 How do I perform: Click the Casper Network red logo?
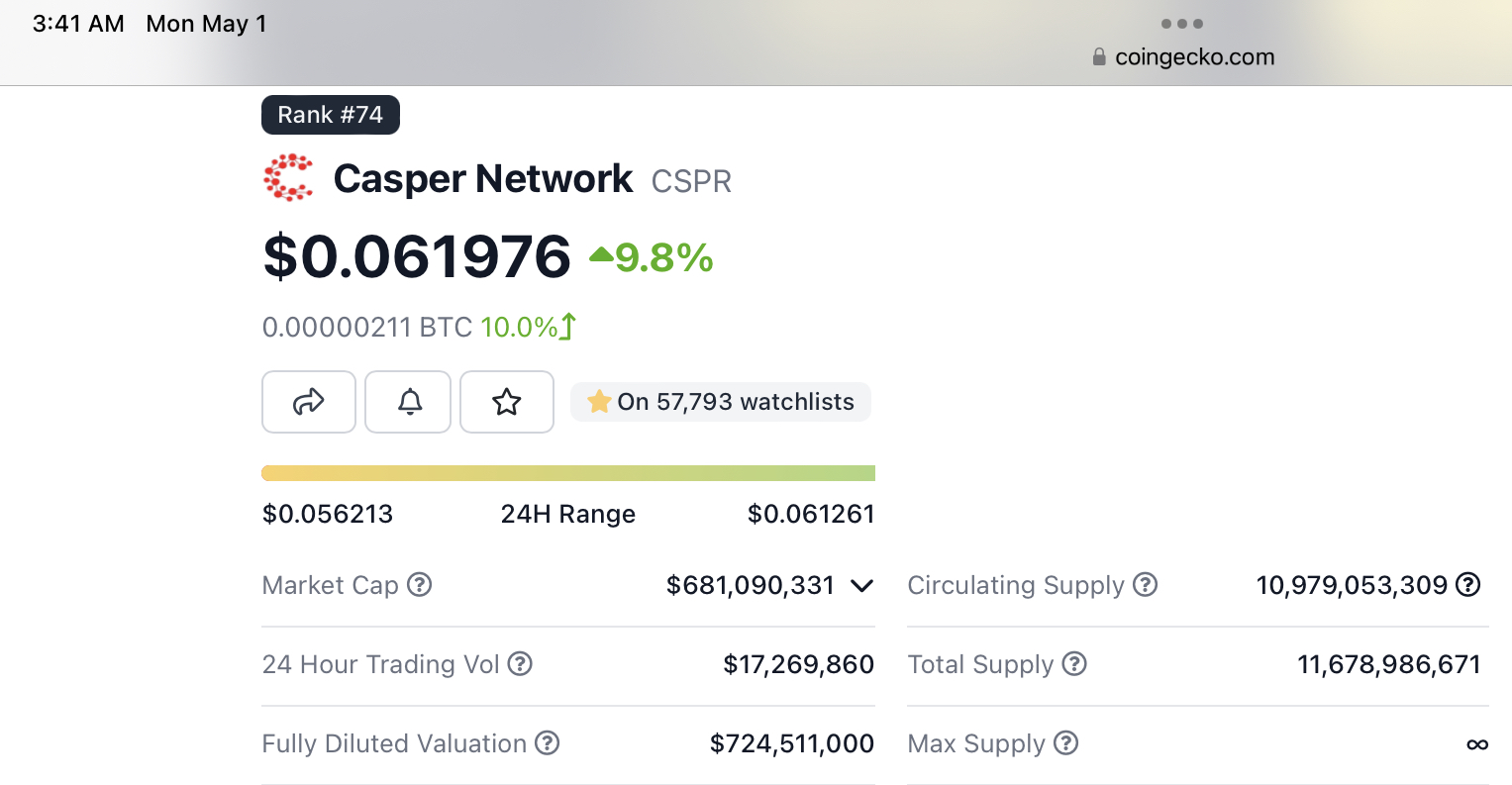[x=288, y=178]
